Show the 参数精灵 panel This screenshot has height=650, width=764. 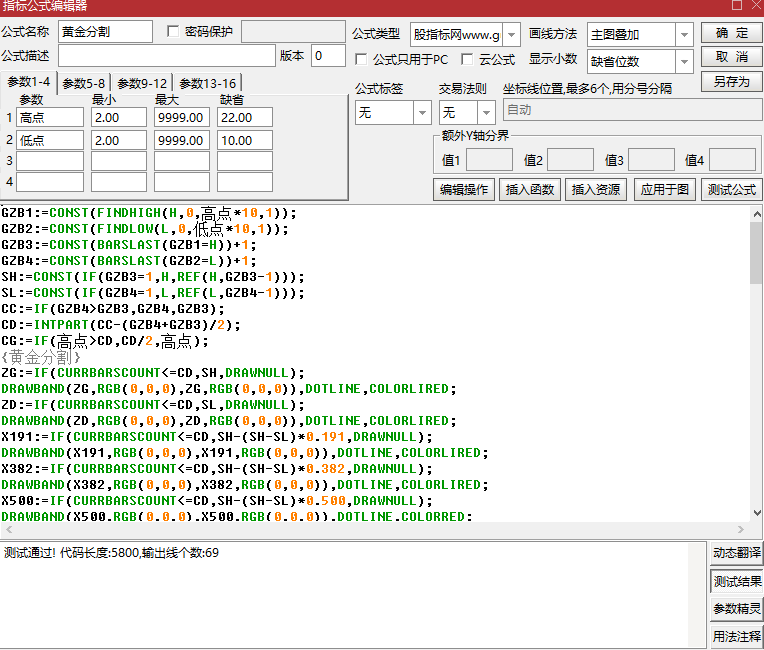(x=737, y=609)
